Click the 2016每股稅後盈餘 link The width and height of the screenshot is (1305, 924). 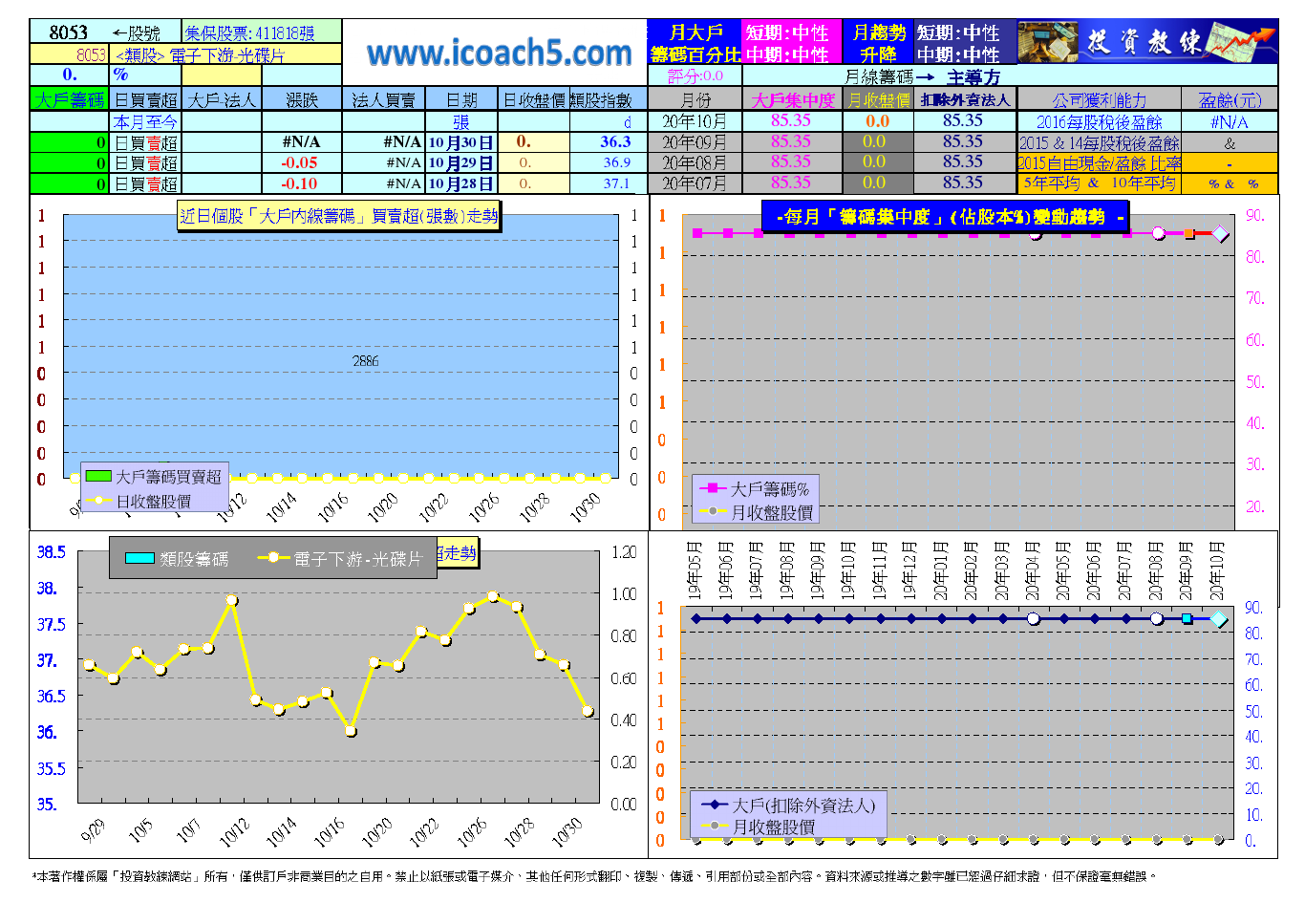coord(1099,122)
